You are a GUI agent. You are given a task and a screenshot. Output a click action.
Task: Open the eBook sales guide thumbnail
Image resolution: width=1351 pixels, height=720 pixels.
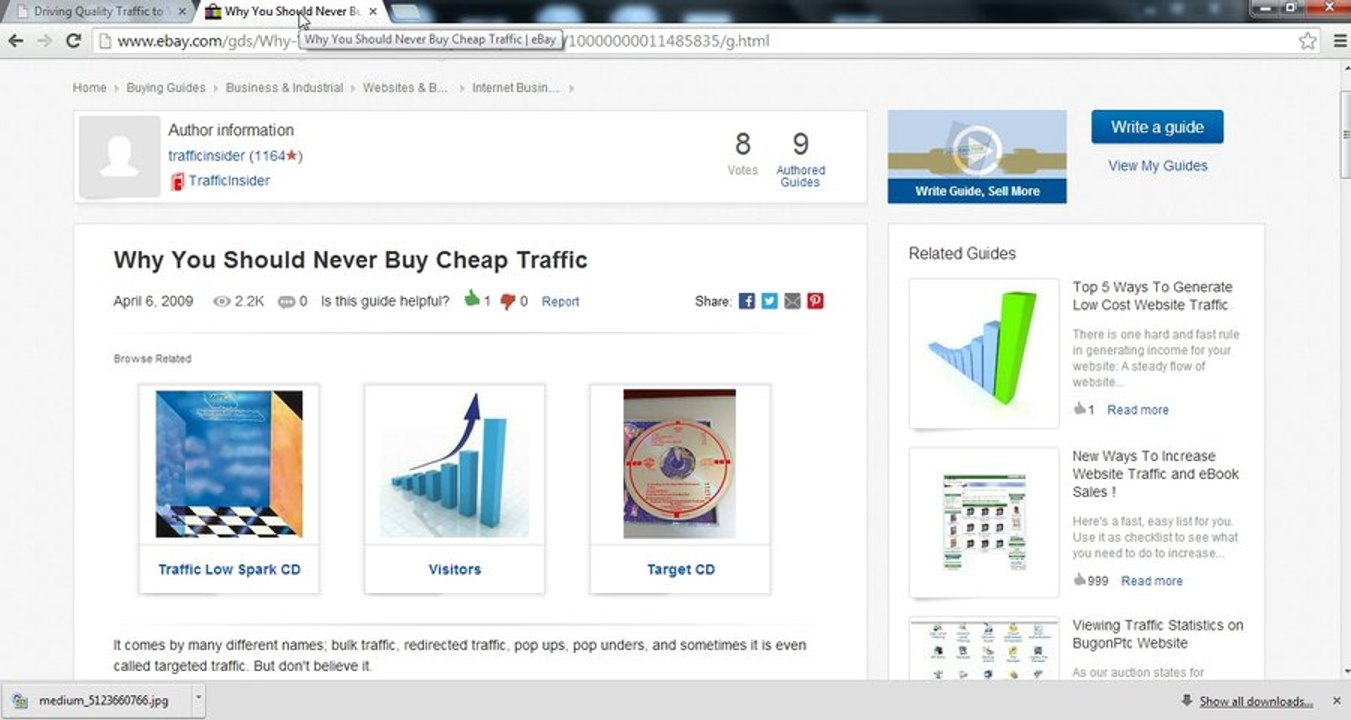tap(984, 522)
